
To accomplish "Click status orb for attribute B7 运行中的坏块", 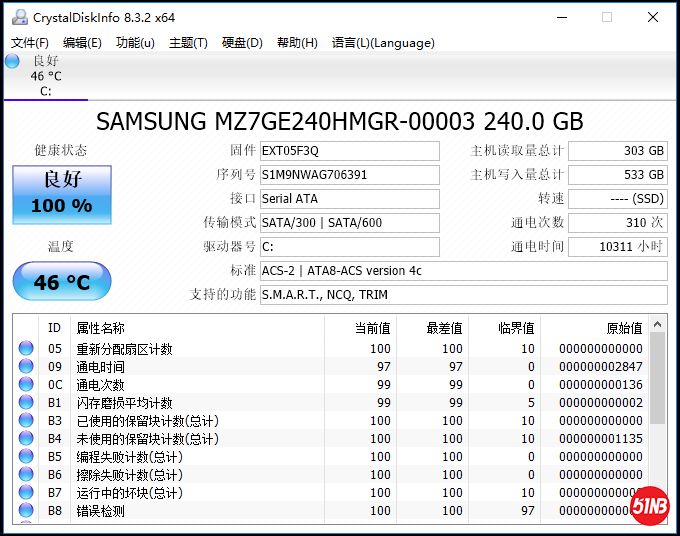I will coord(26,493).
